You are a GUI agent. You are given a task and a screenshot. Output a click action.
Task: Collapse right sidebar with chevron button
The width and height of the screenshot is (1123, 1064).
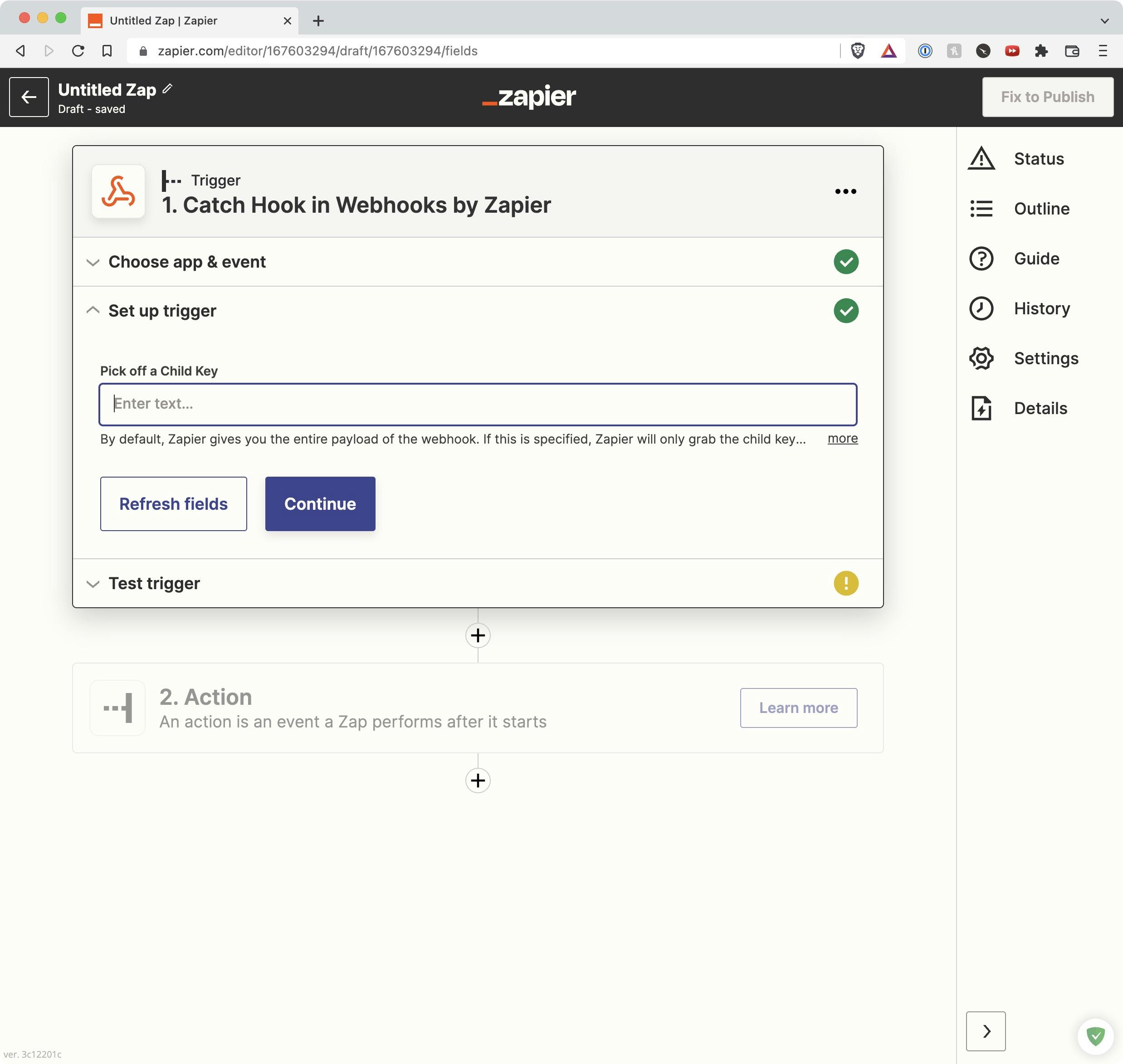(x=986, y=1031)
